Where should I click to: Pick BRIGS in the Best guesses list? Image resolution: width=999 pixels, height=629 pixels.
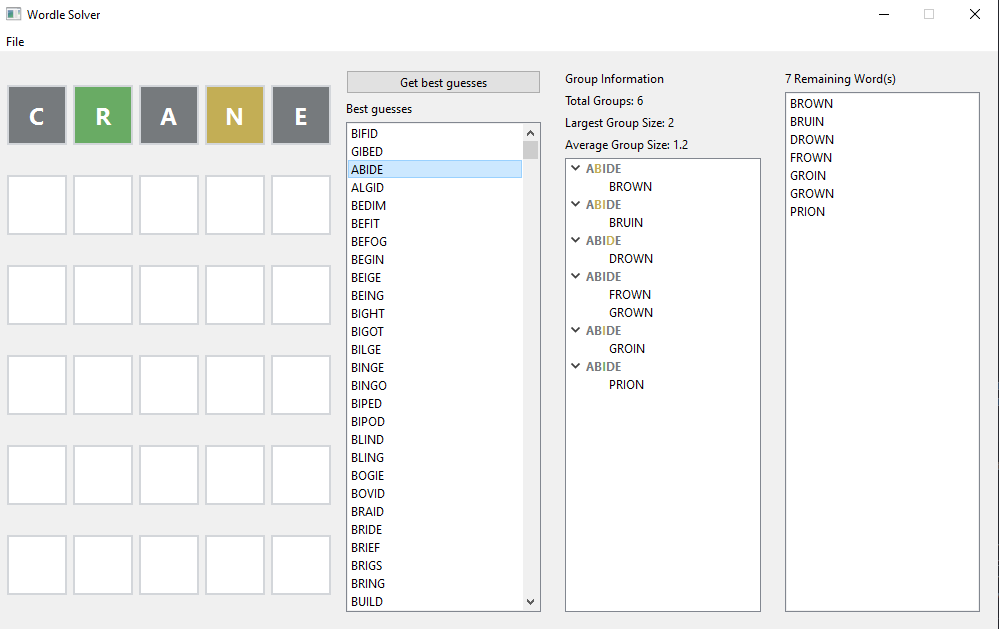coord(435,566)
